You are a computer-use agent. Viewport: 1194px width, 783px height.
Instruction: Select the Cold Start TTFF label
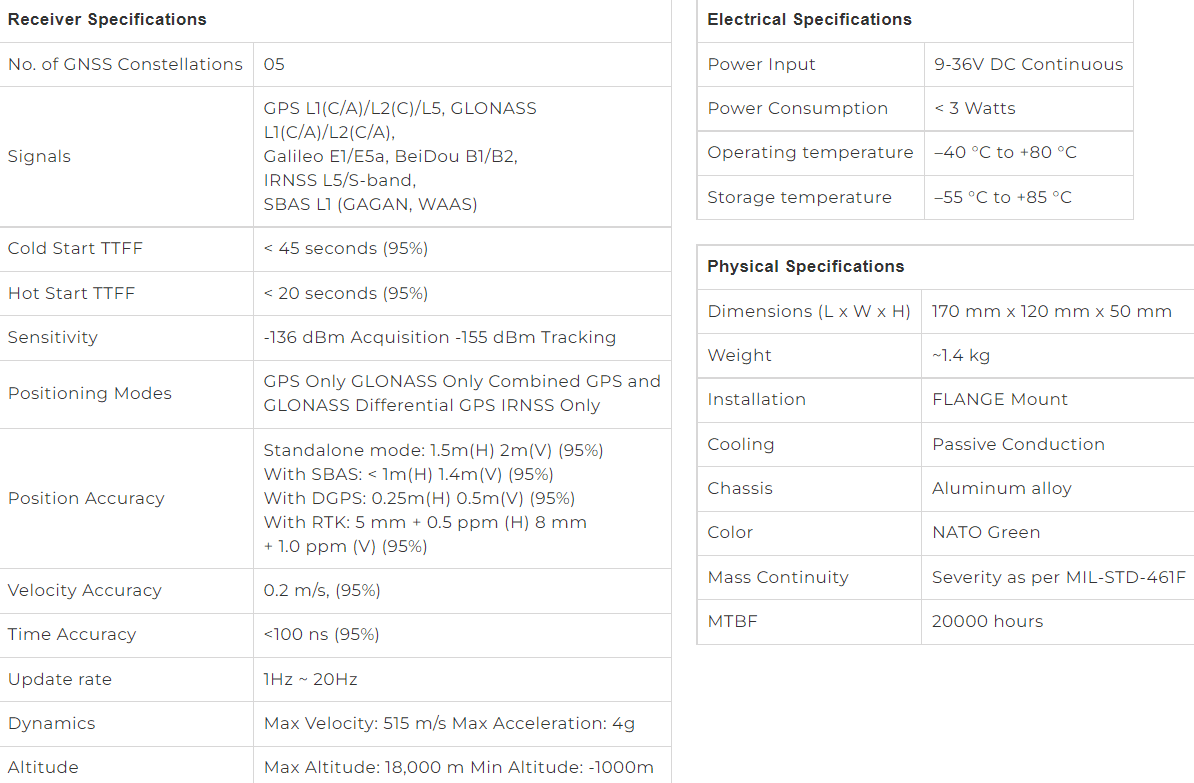tap(75, 249)
